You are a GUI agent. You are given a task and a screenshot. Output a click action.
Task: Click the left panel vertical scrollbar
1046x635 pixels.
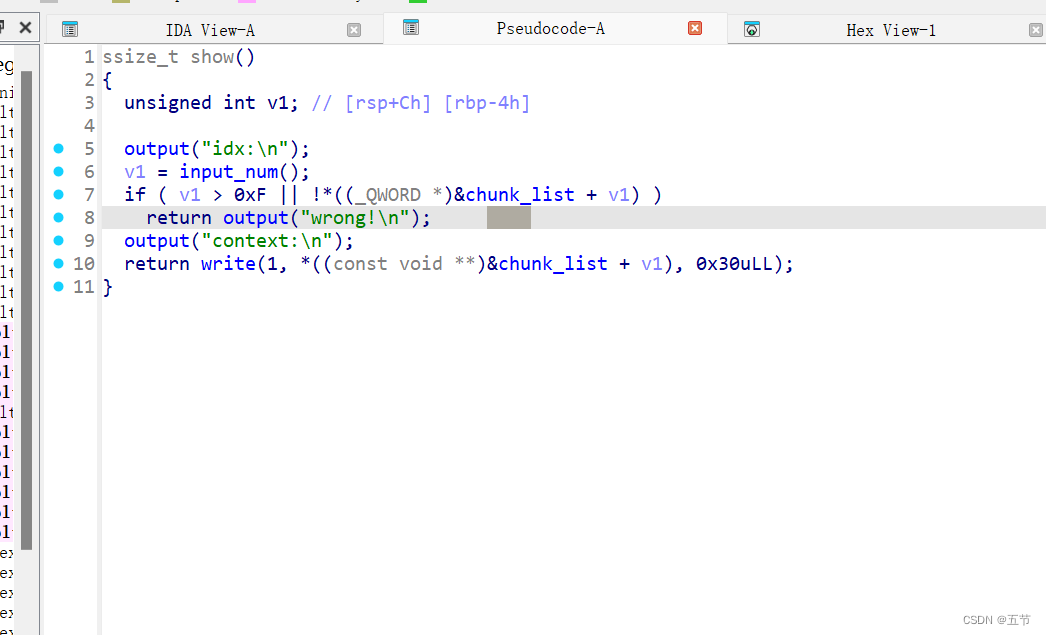27,310
